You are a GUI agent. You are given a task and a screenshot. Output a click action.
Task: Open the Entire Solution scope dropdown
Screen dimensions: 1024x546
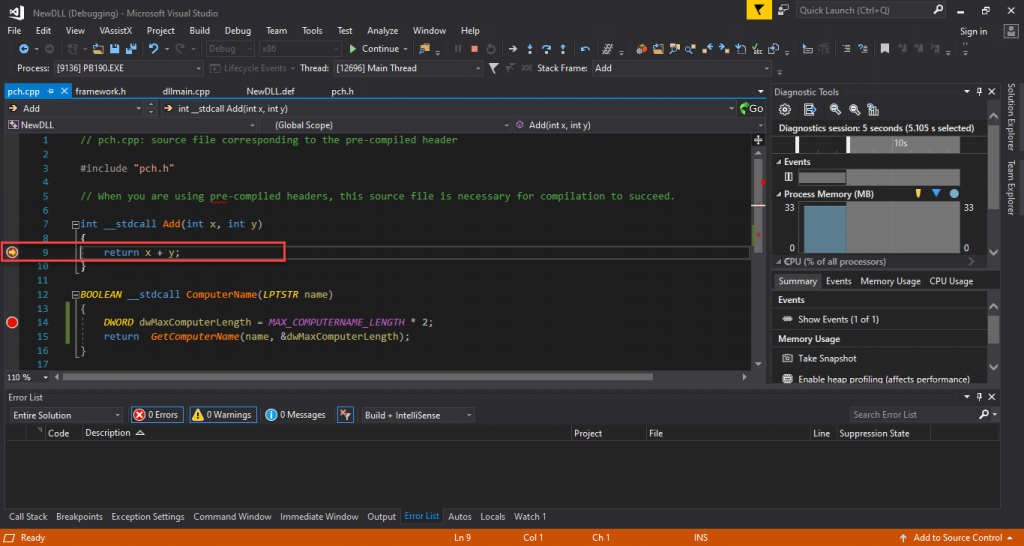64,415
